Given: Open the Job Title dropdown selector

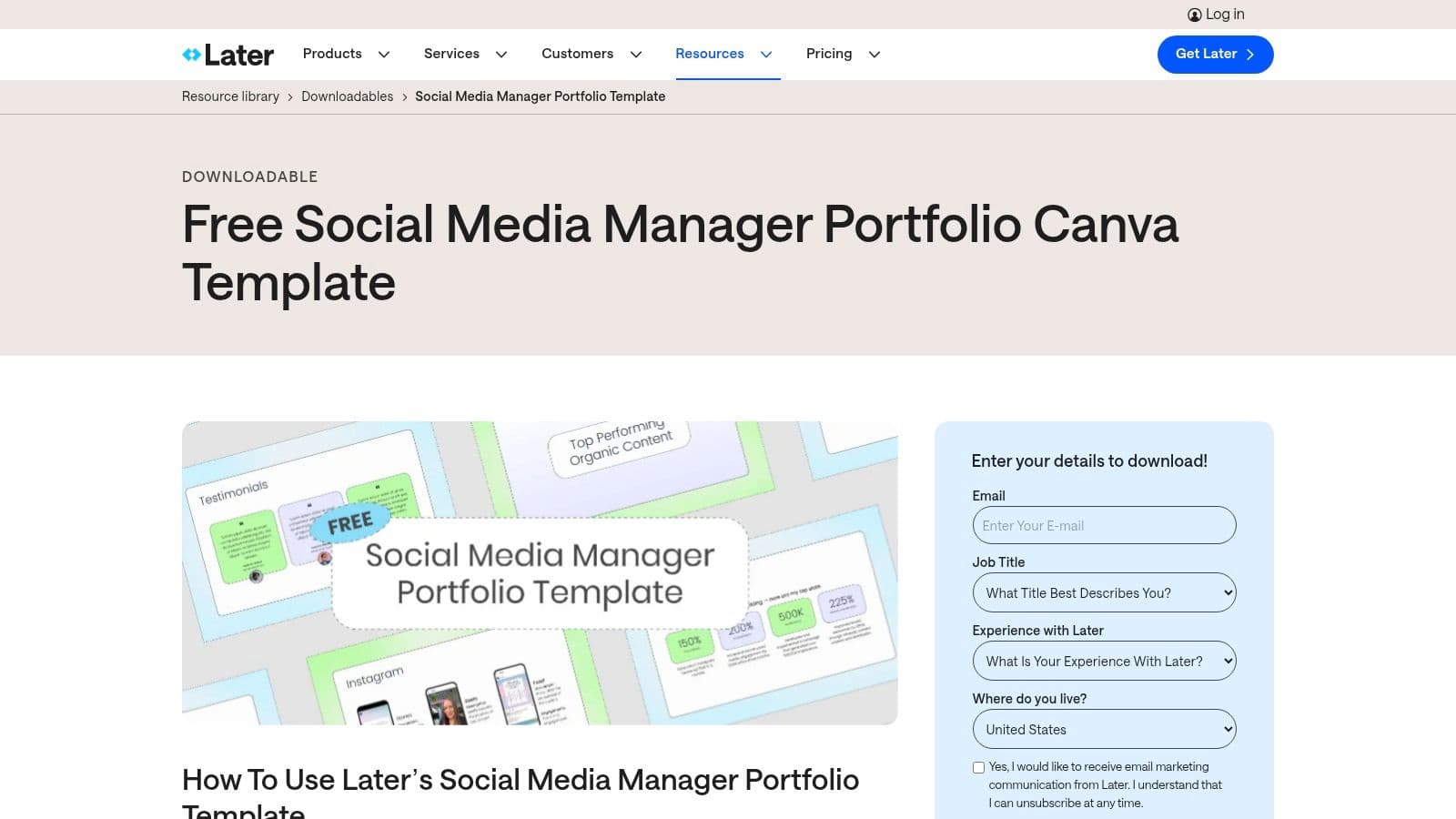Looking at the screenshot, I should coord(1104,592).
